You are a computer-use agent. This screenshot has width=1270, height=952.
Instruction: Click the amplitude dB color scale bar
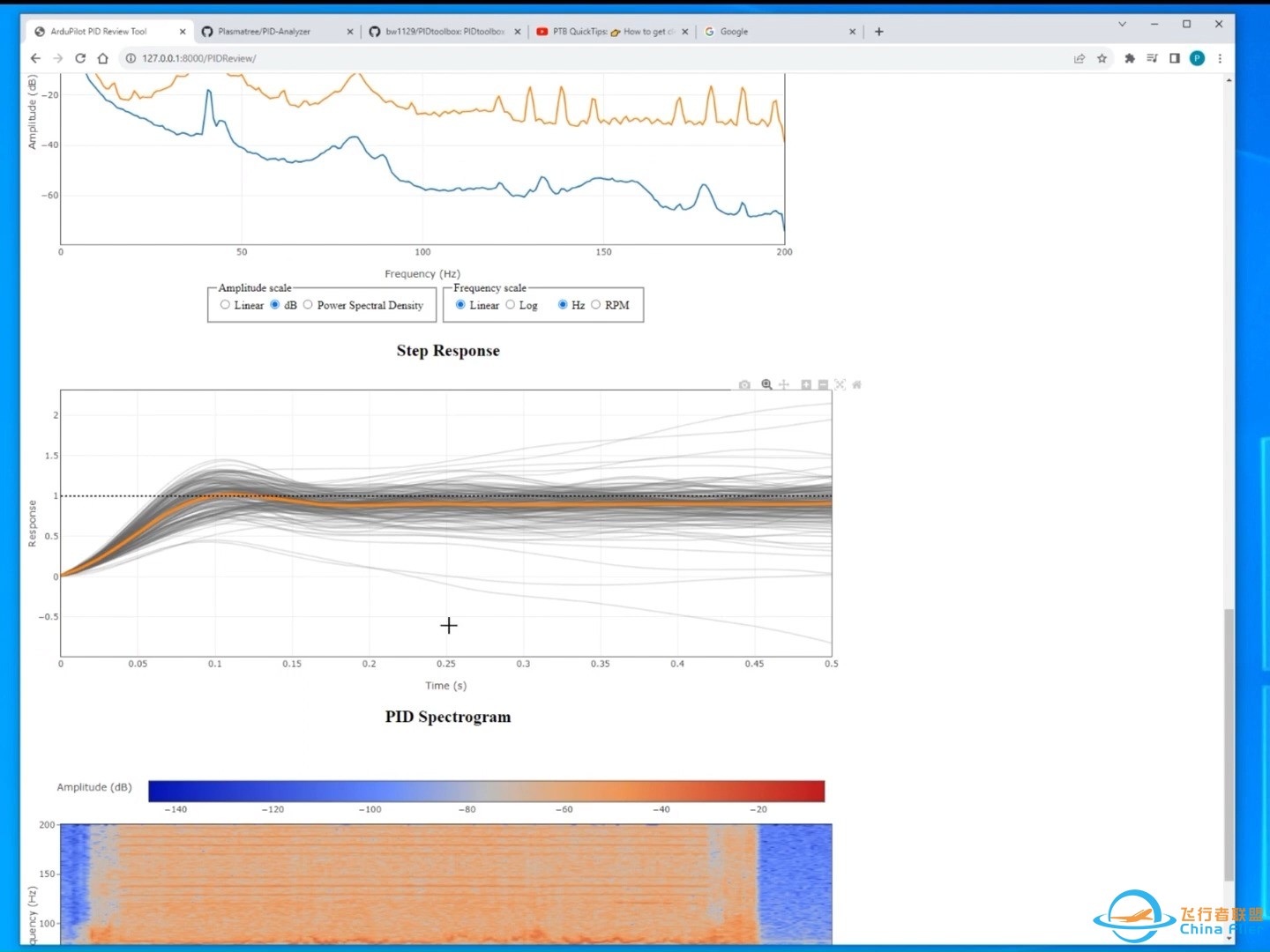tap(486, 791)
